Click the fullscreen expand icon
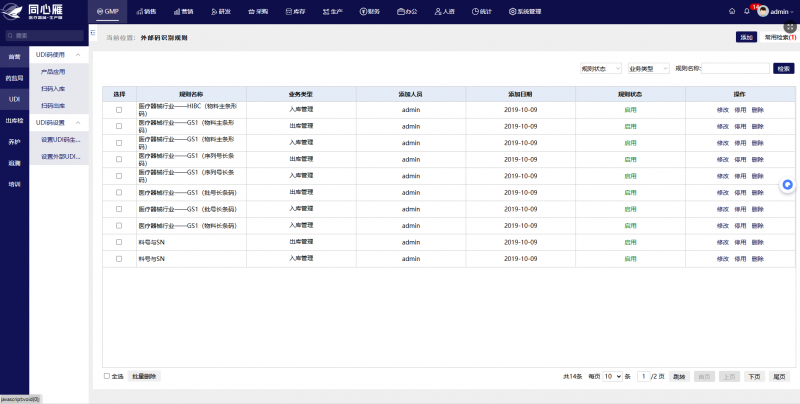 790,28
